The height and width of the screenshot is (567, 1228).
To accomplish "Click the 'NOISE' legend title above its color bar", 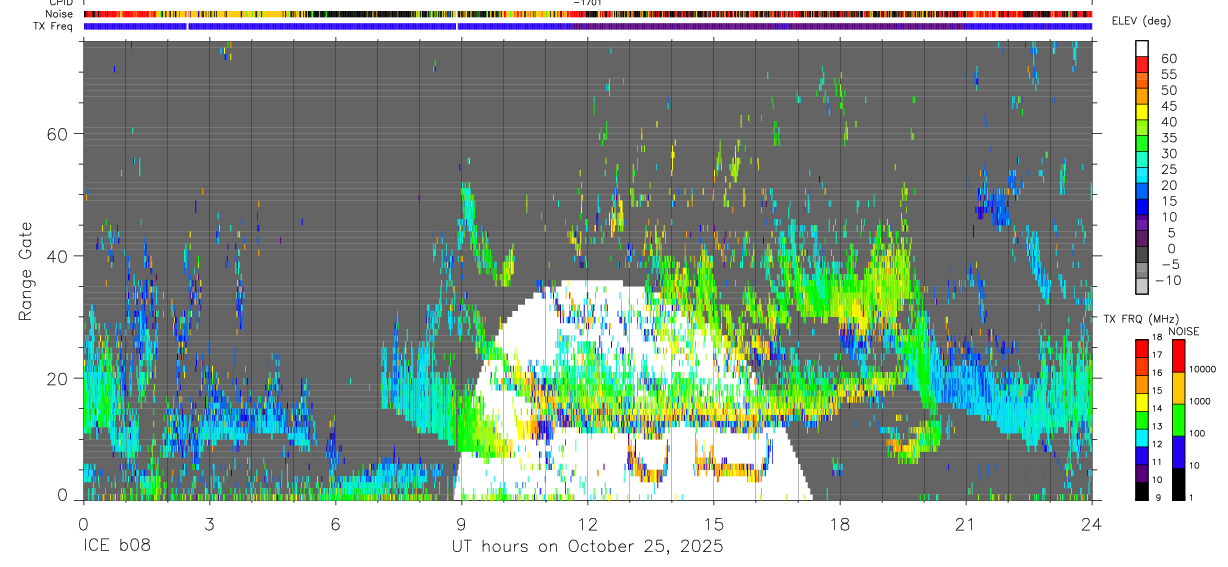I will [x=1184, y=331].
